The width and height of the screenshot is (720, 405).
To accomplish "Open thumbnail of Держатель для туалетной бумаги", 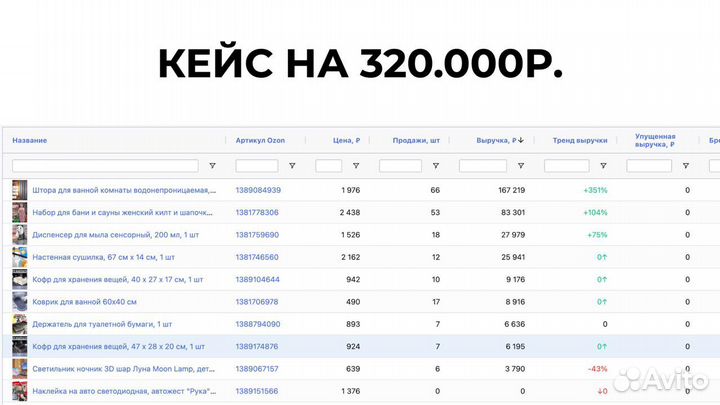I will click(x=19, y=324).
